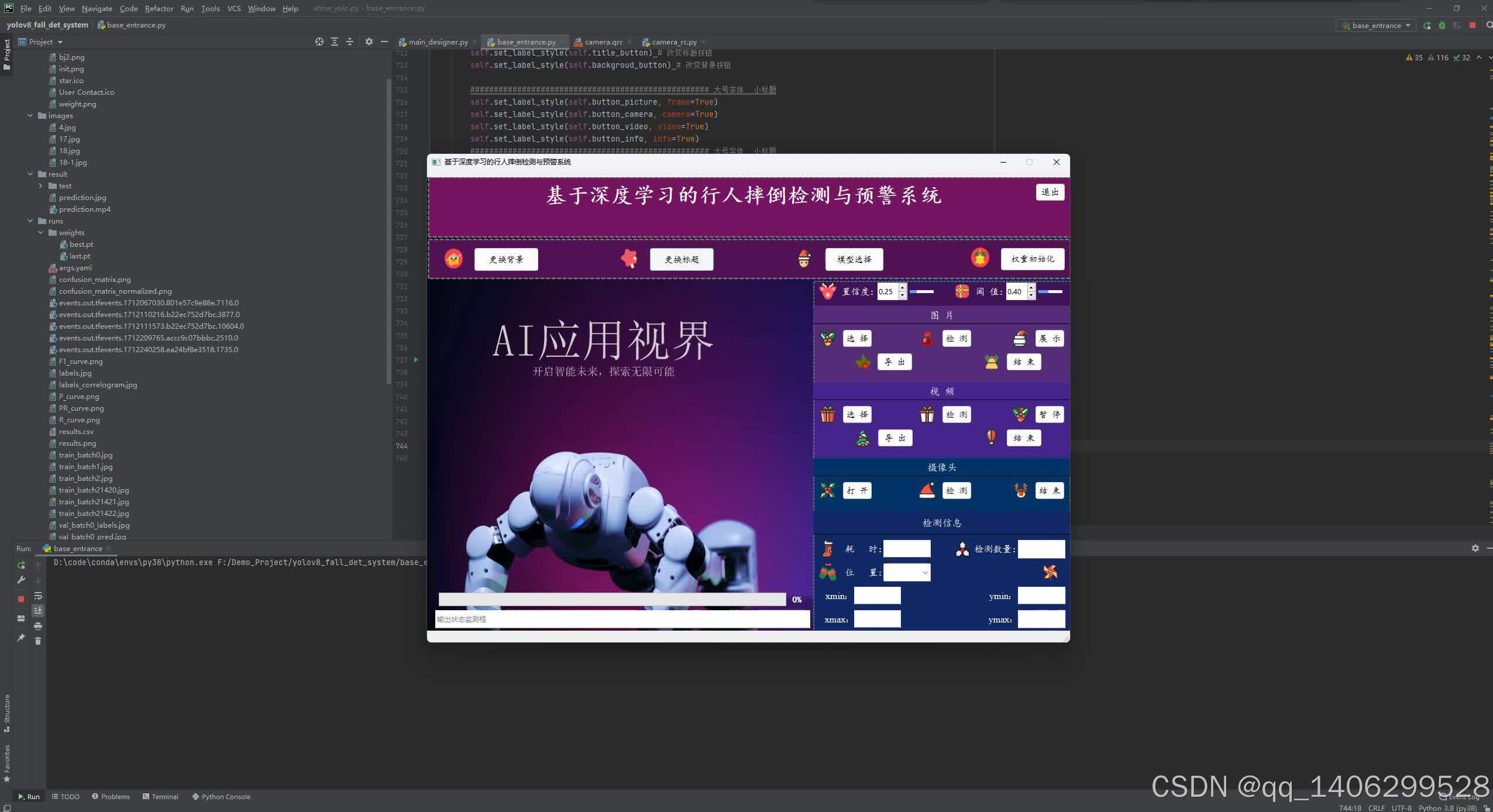The height and width of the screenshot is (812, 1493).
Task: Click the 退出 button
Action: pyautogui.click(x=1050, y=192)
